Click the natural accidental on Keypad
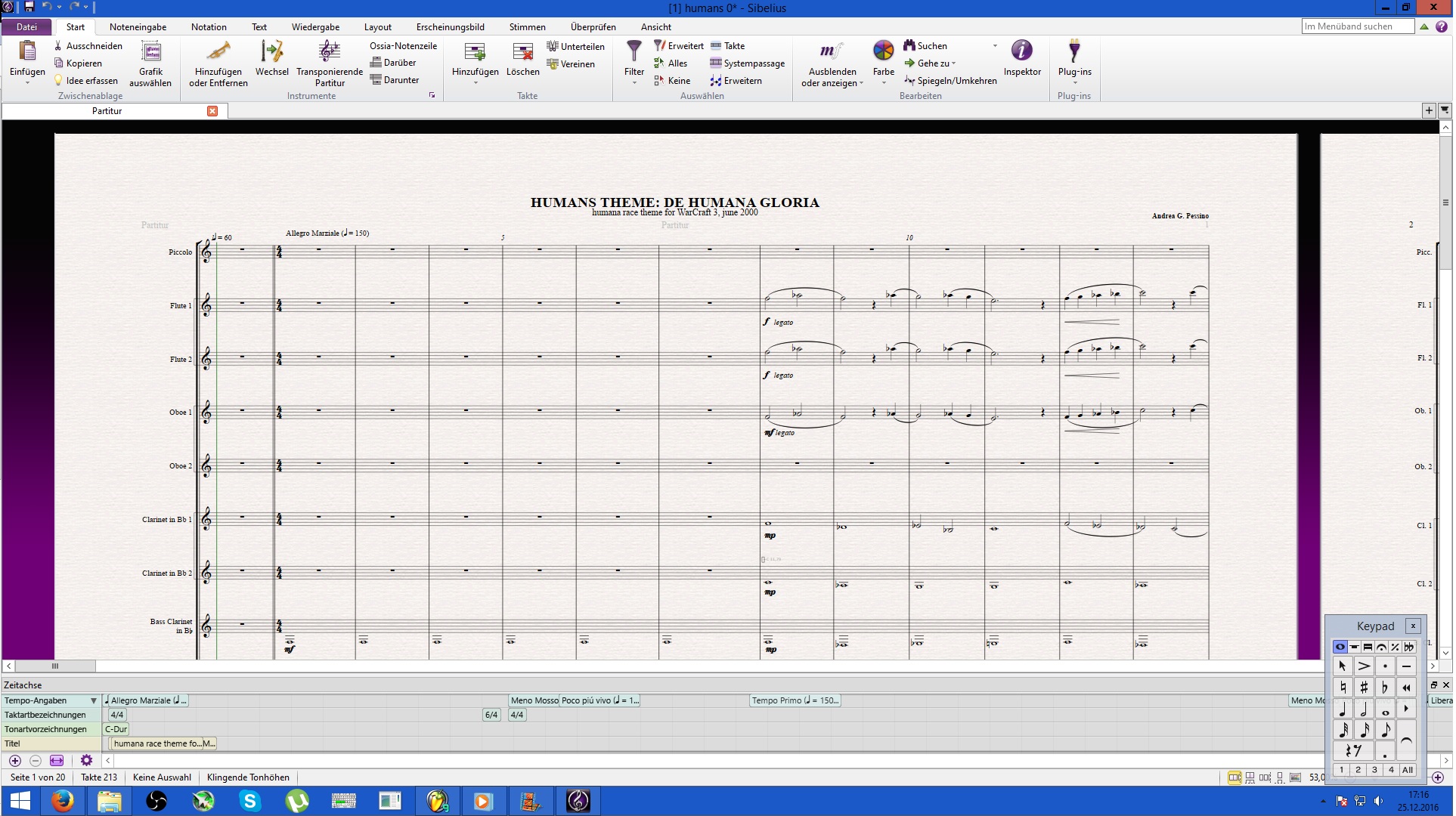 (1343, 688)
